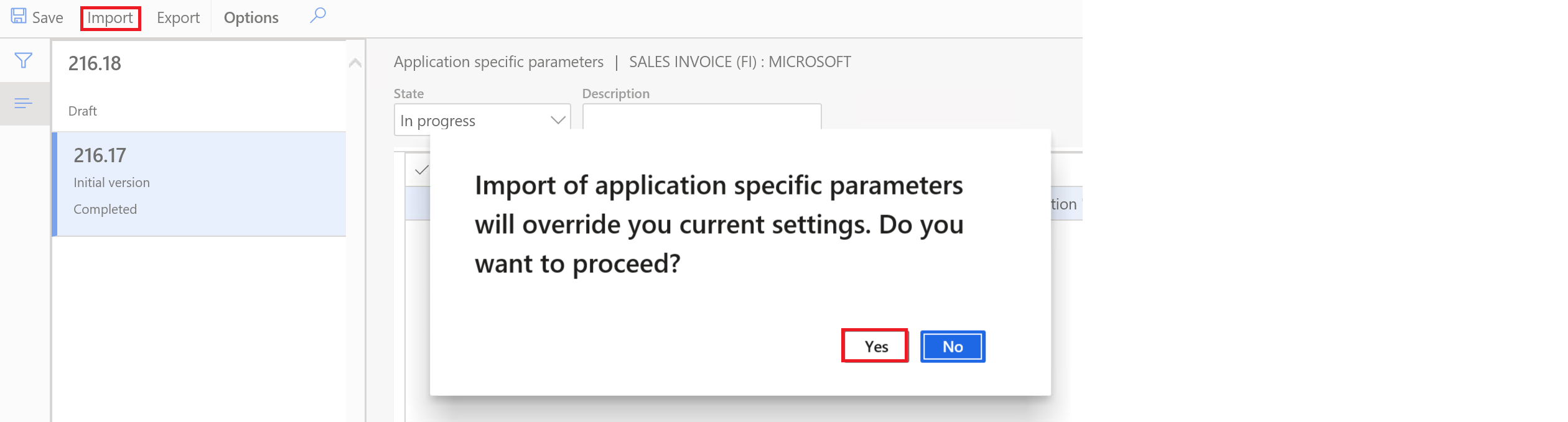Open the Options menu

click(x=251, y=18)
